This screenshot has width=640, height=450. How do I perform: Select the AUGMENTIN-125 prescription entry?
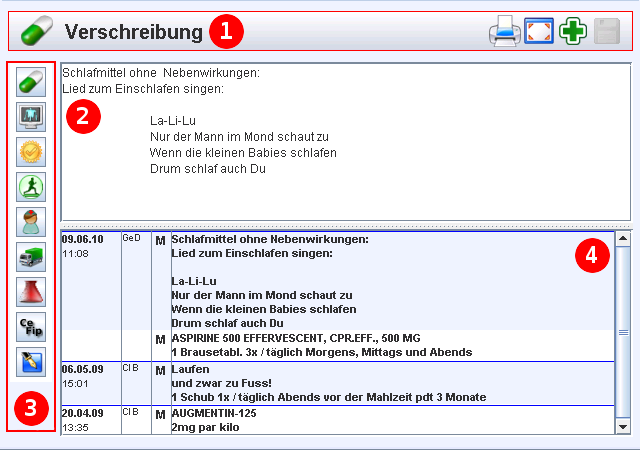214,413
